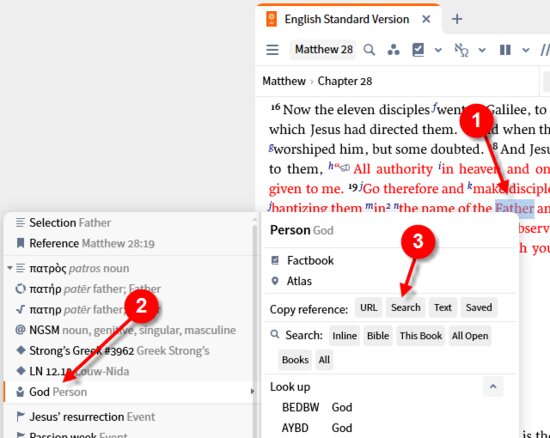Click footnote marker h before All authority
This screenshot has width=550, height=438.
click(331, 166)
